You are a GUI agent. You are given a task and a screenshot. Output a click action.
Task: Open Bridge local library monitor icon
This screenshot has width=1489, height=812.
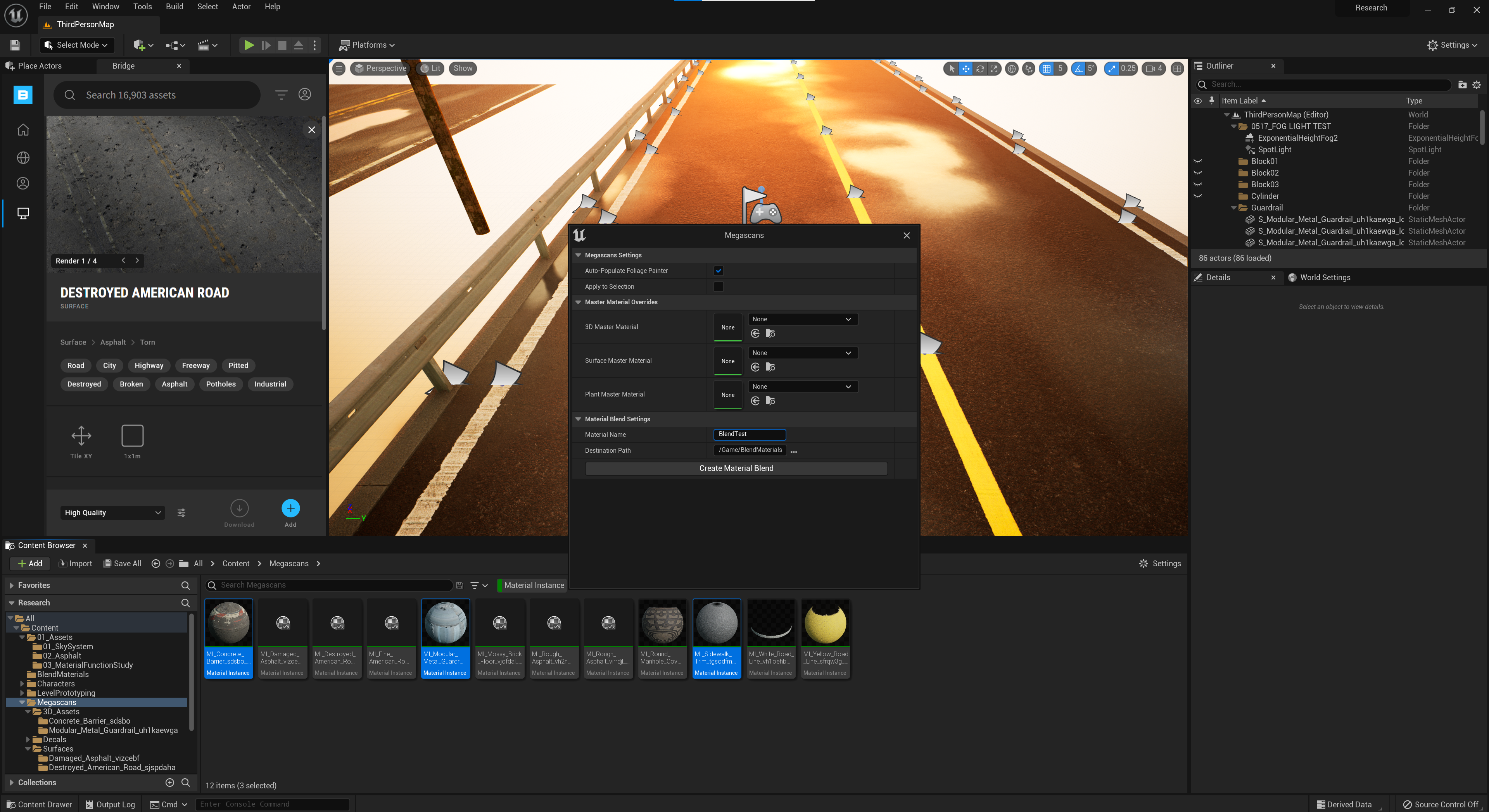coord(23,213)
